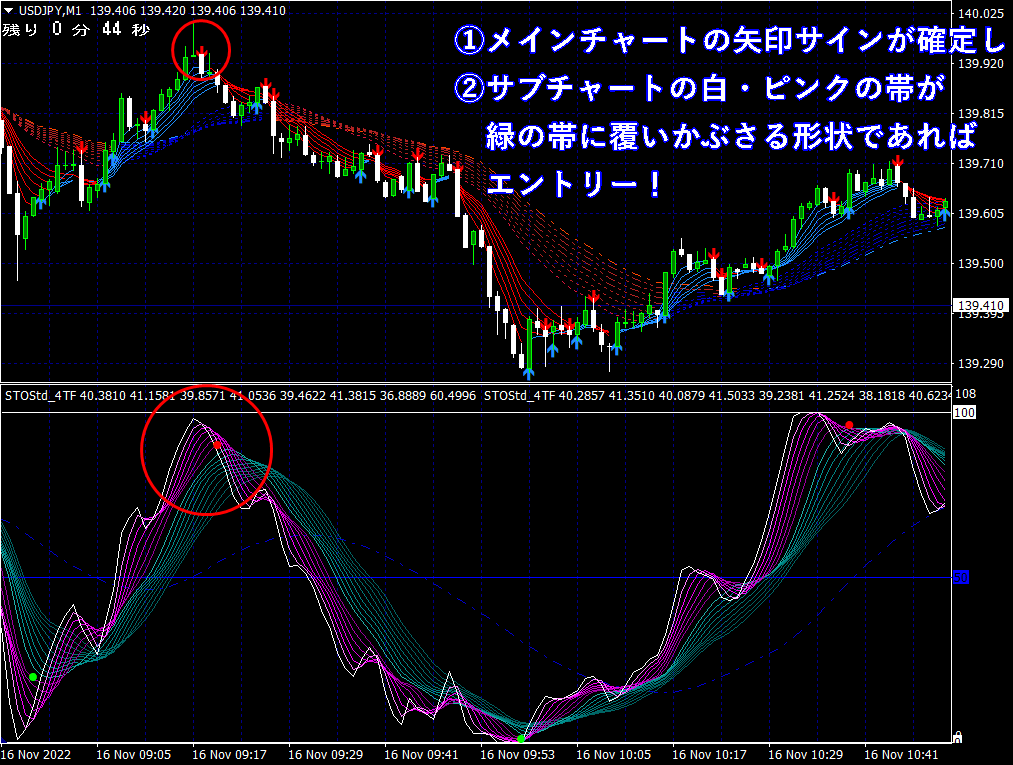The image size is (1013, 765).
Task: Click the 139.605 price axis label
Action: tap(980, 213)
